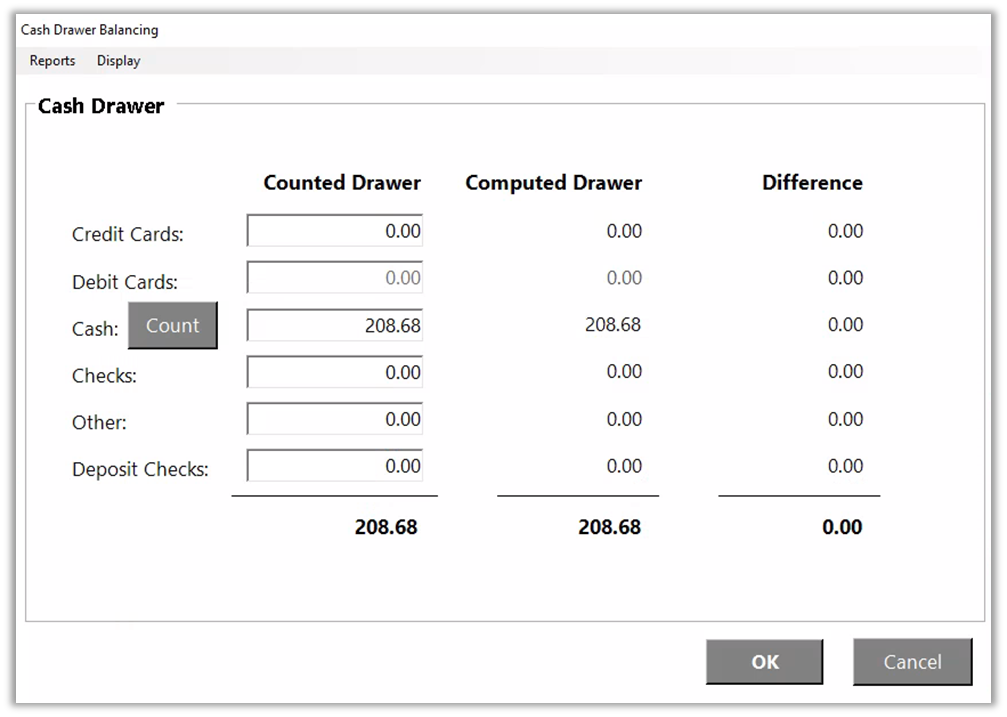The width and height of the screenshot is (1007, 717).
Task: Click the Counted Drawer column header
Action: coord(342,183)
